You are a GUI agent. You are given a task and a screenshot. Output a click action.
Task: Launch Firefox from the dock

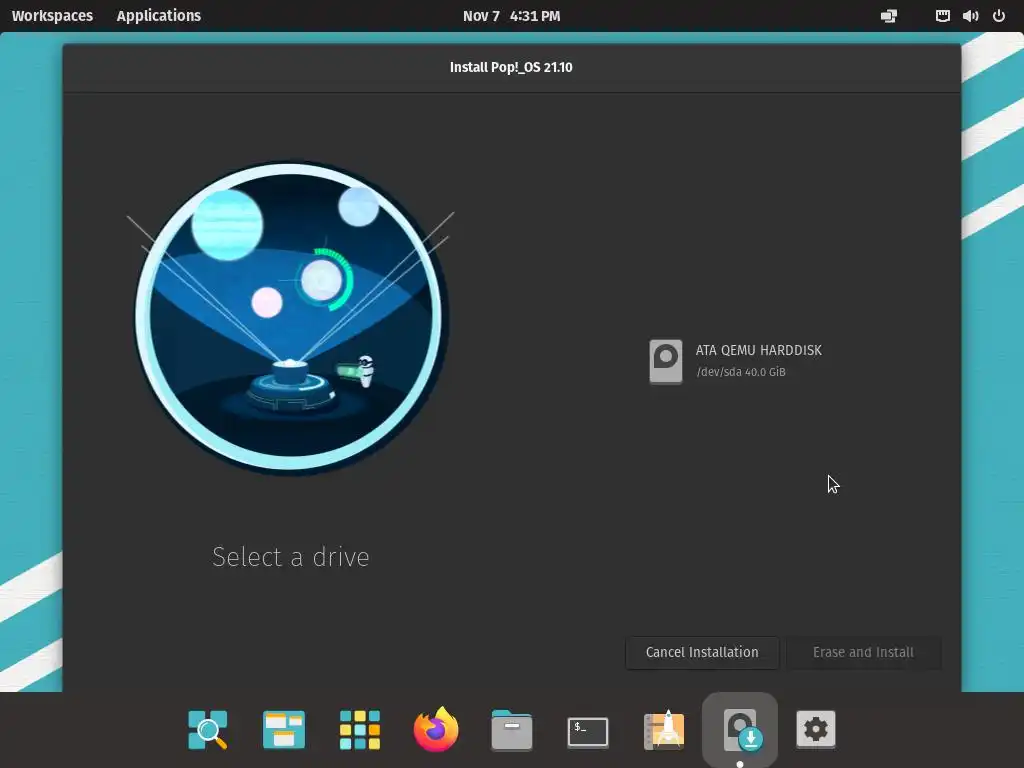coord(436,729)
